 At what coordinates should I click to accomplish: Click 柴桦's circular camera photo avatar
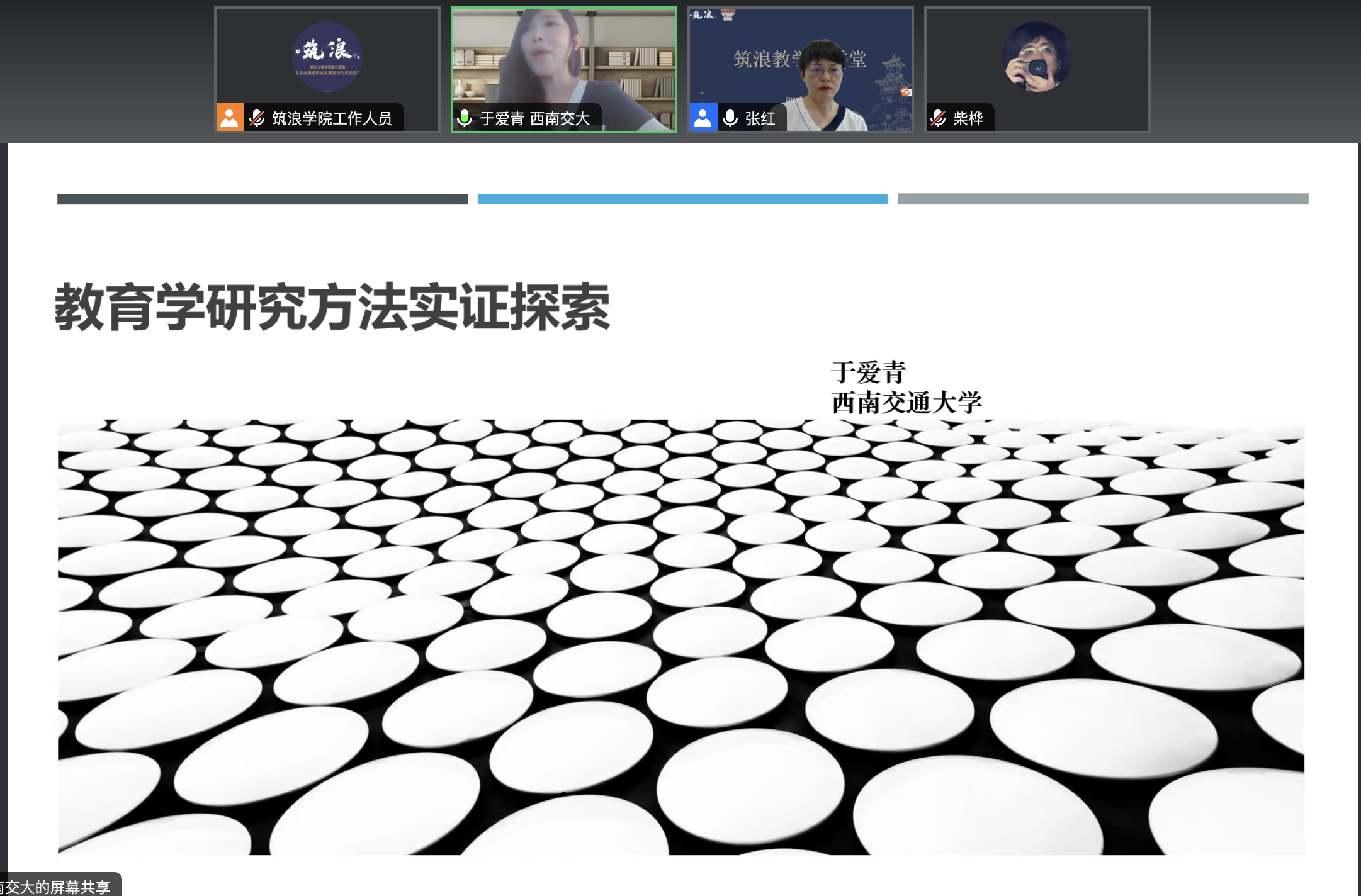pos(1037,57)
